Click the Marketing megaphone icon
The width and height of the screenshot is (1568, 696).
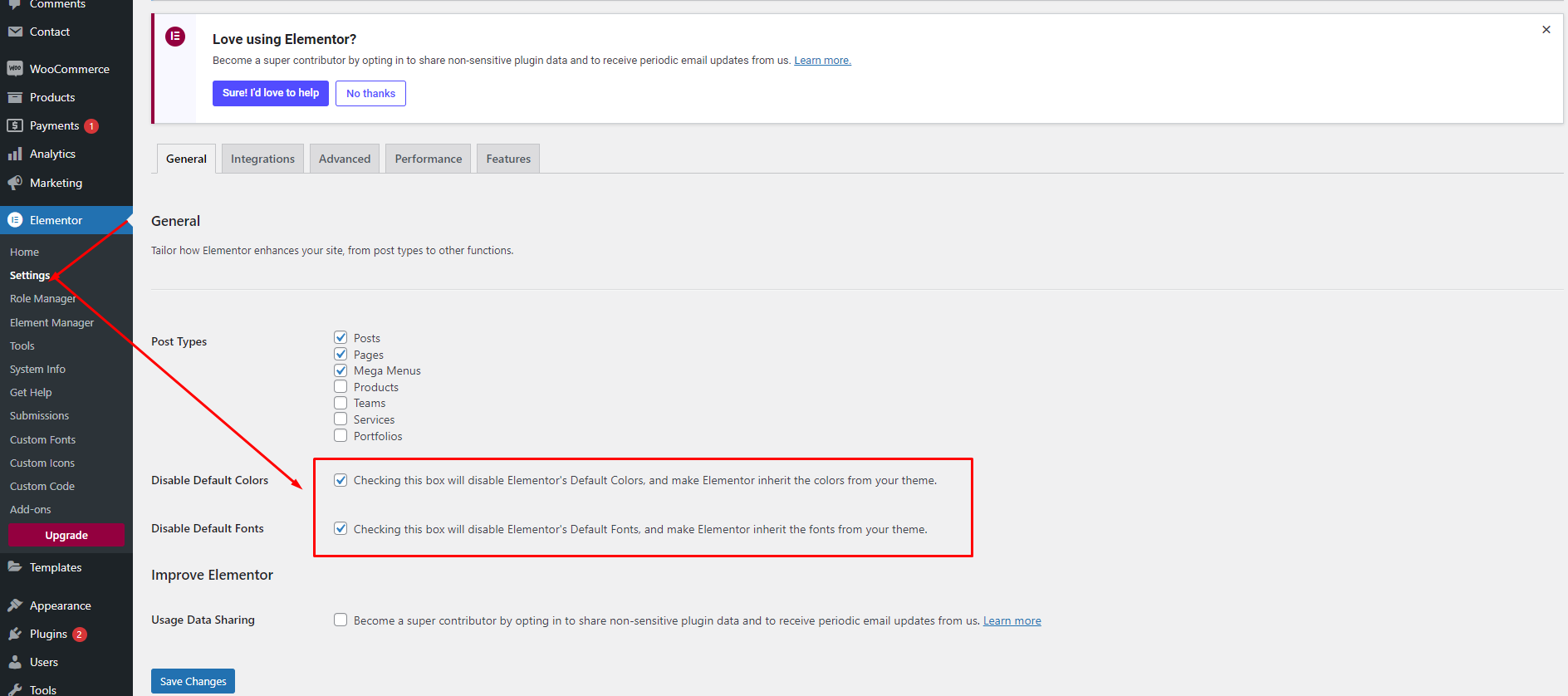tap(15, 183)
